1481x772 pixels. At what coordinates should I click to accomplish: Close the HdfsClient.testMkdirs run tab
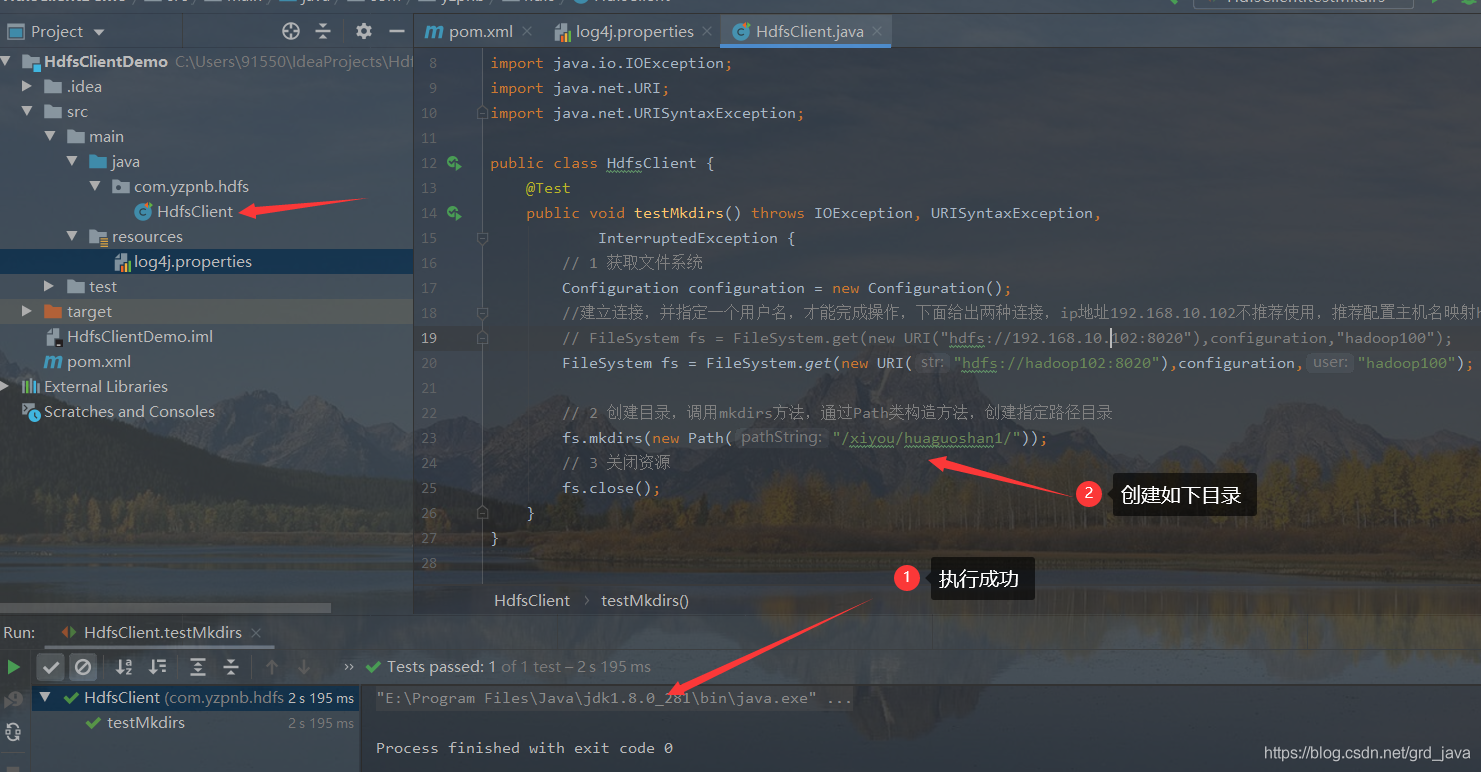tap(254, 633)
